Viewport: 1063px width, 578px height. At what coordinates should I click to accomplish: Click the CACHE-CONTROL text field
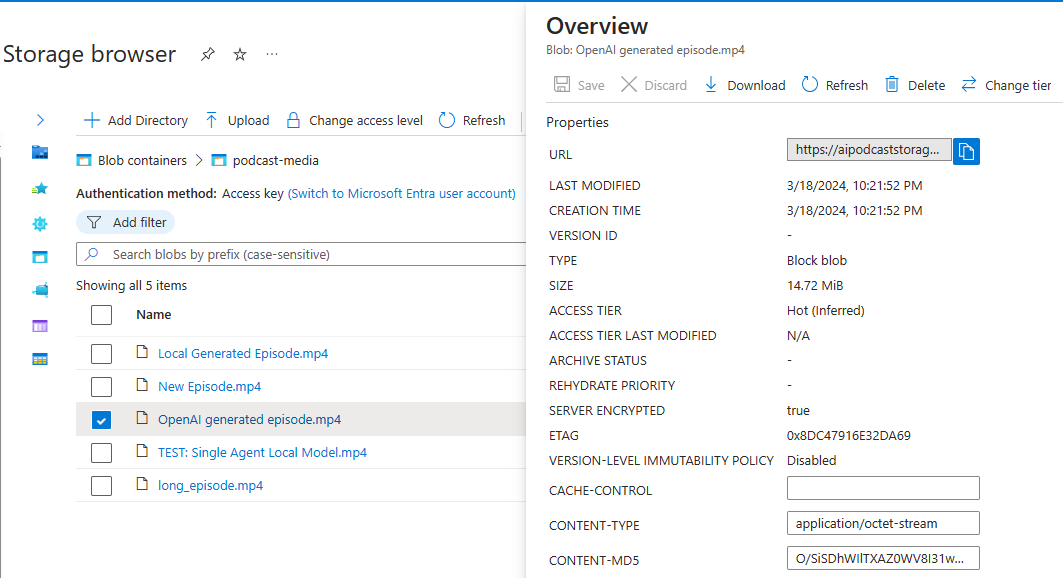(x=883, y=488)
